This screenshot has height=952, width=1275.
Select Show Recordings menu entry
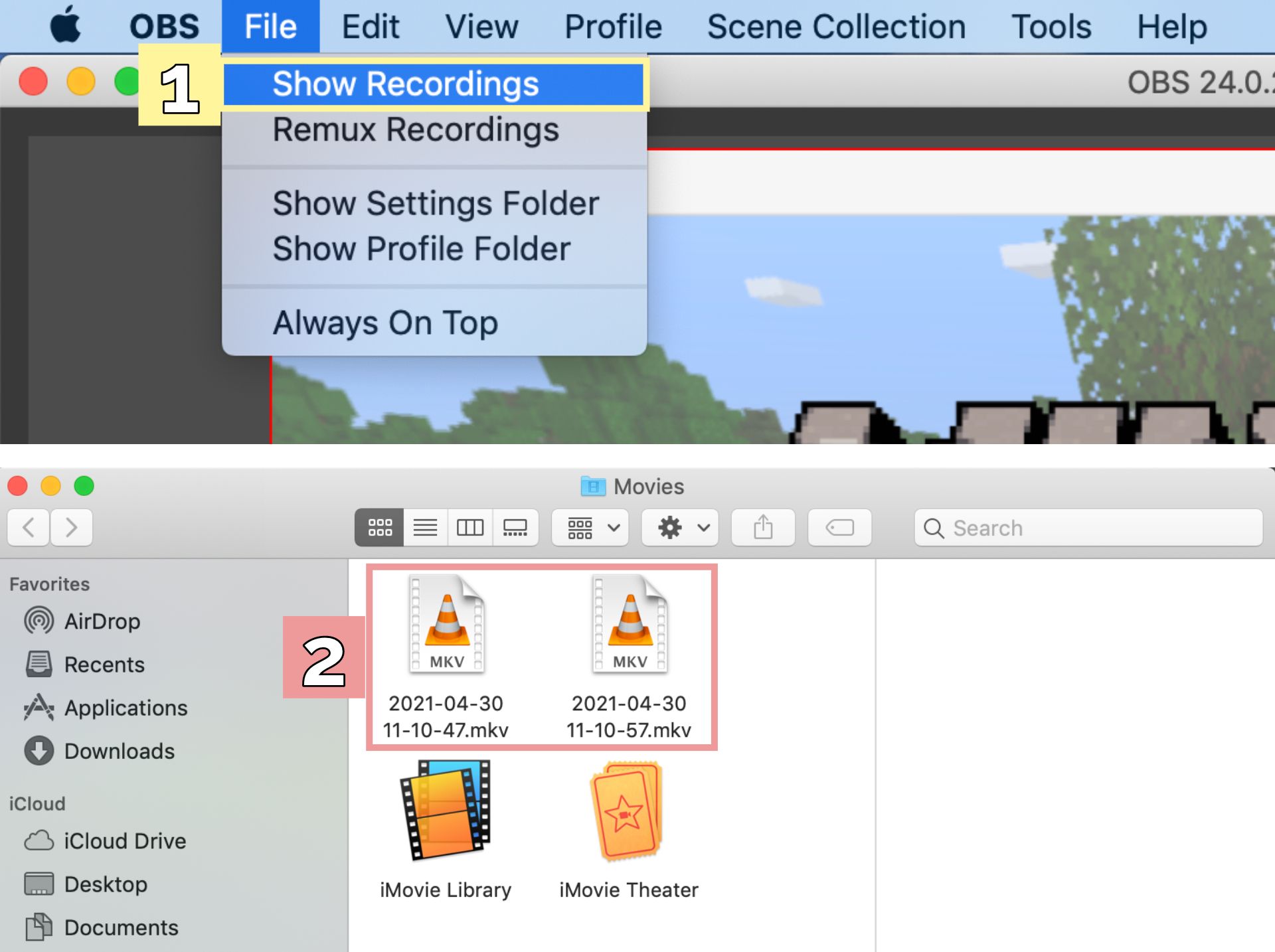[406, 84]
